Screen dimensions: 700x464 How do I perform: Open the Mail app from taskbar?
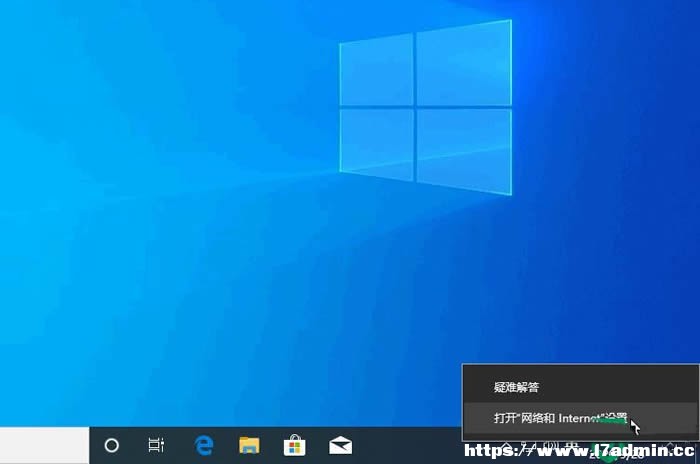pyautogui.click(x=341, y=445)
